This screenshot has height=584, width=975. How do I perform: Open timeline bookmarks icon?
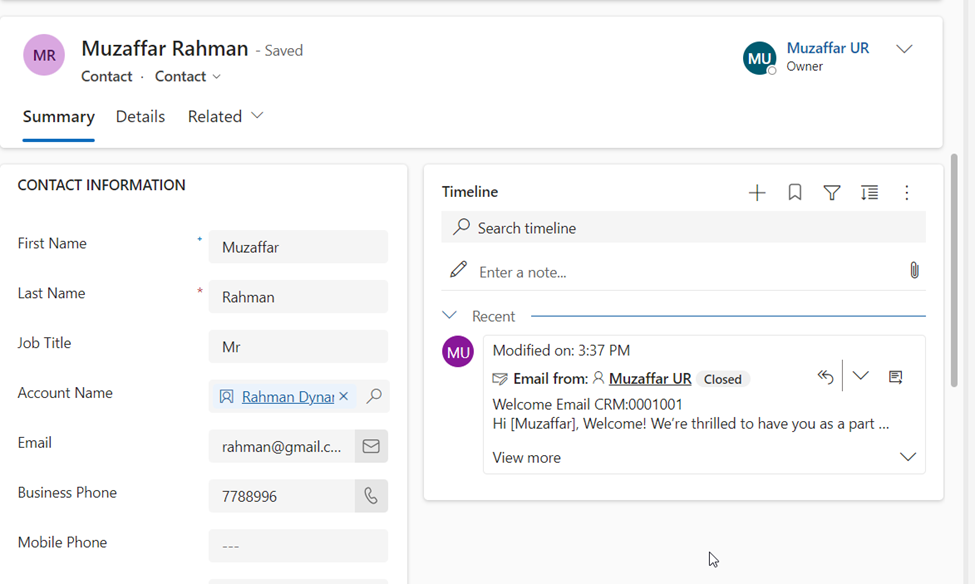click(x=795, y=192)
